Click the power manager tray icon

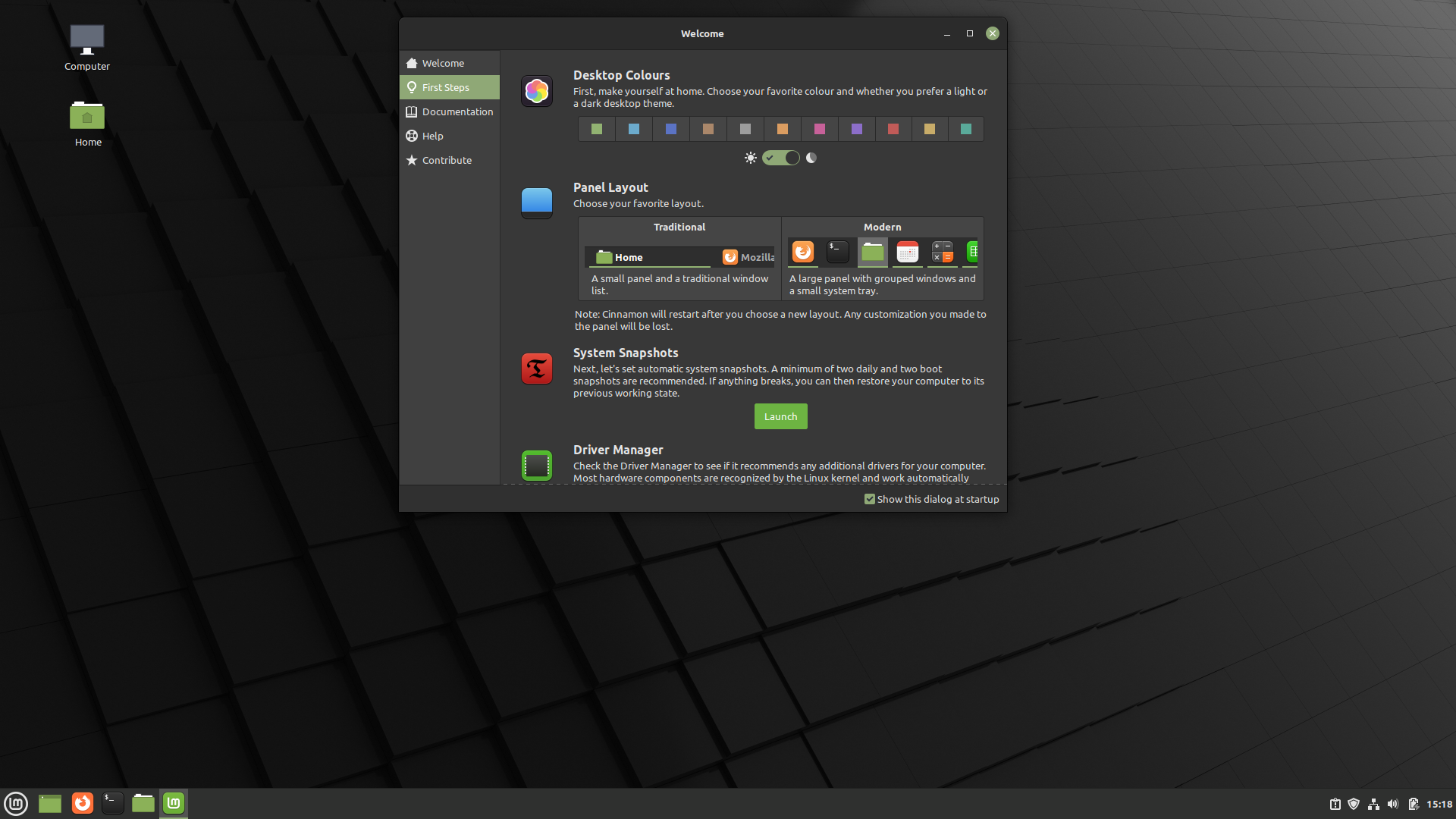click(x=1413, y=804)
